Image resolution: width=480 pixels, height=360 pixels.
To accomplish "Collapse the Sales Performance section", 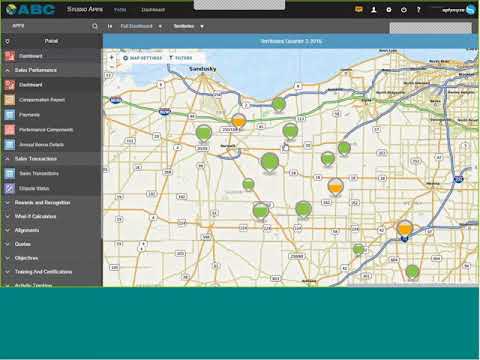I will click(7, 70).
